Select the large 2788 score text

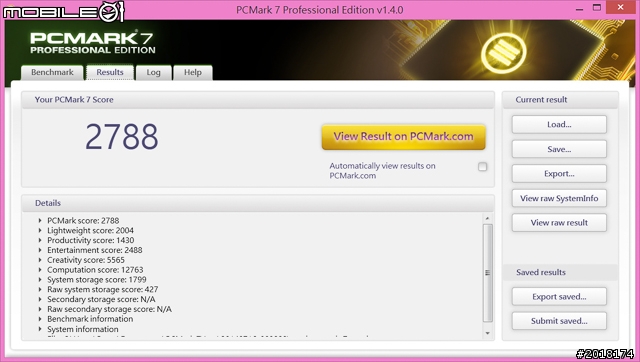(x=122, y=137)
